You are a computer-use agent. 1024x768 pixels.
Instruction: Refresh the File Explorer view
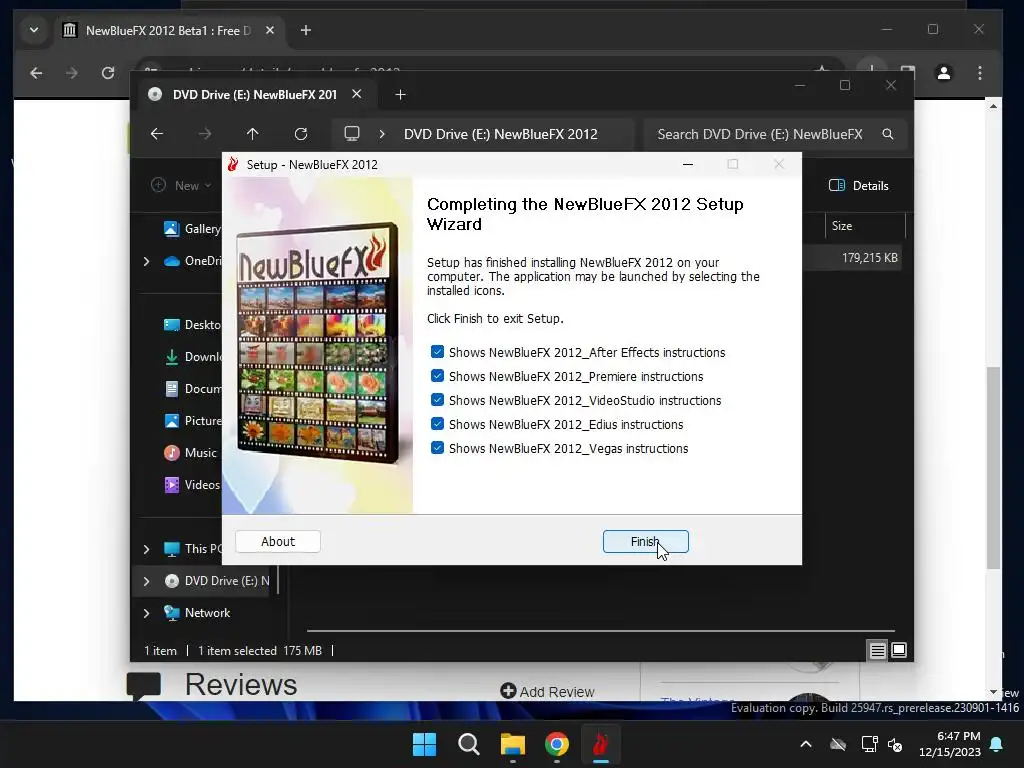coord(300,134)
